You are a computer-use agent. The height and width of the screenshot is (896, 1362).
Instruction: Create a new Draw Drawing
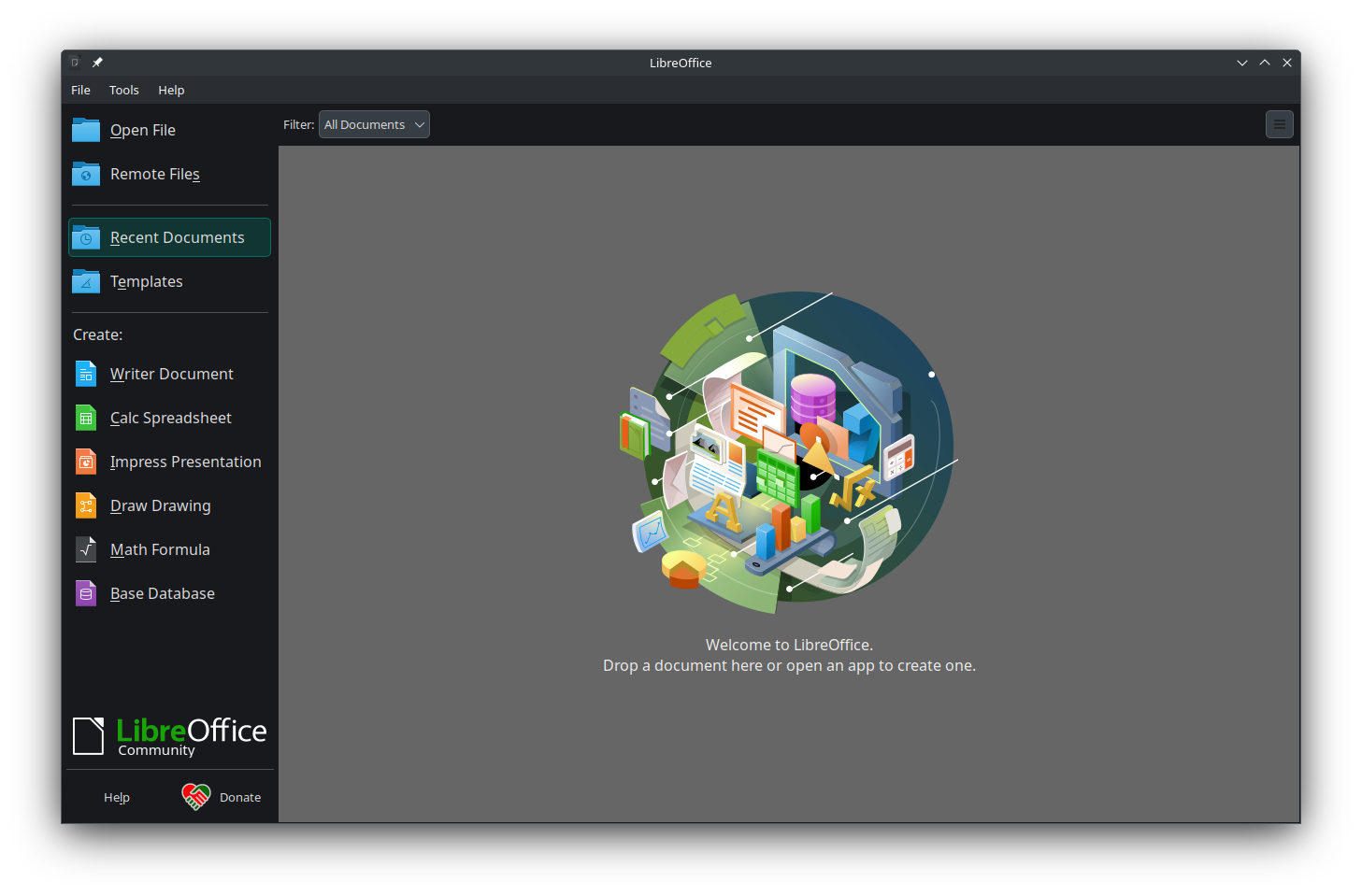pyautogui.click(x=169, y=505)
